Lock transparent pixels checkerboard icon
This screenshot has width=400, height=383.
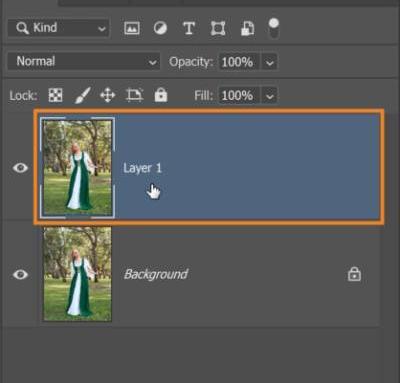pyautogui.click(x=55, y=96)
